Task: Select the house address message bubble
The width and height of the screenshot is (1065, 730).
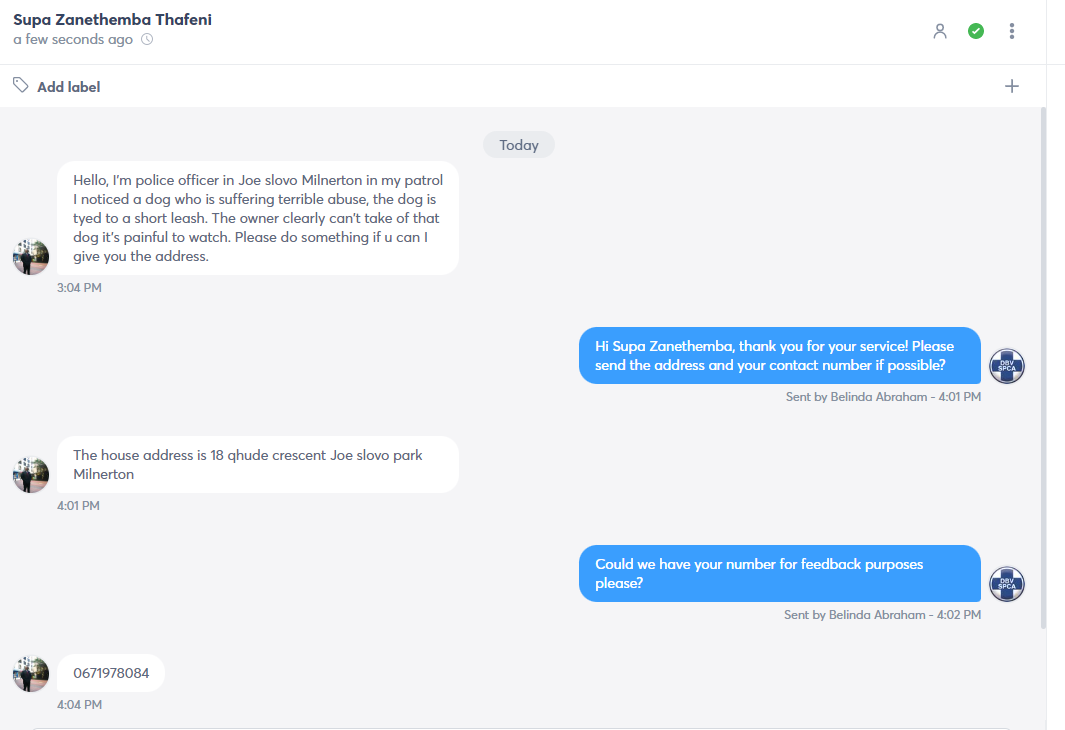Action: pyautogui.click(x=257, y=464)
